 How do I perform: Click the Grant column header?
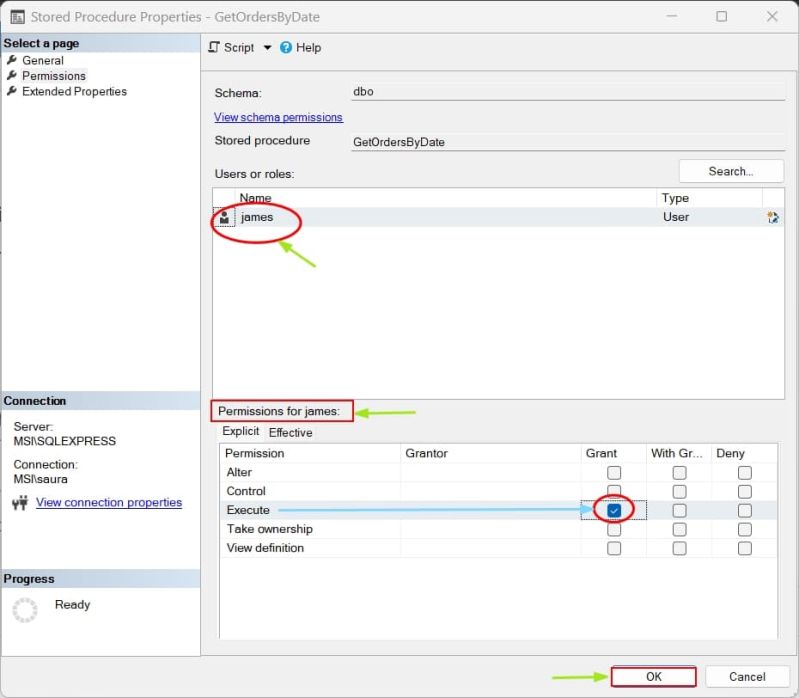613,453
